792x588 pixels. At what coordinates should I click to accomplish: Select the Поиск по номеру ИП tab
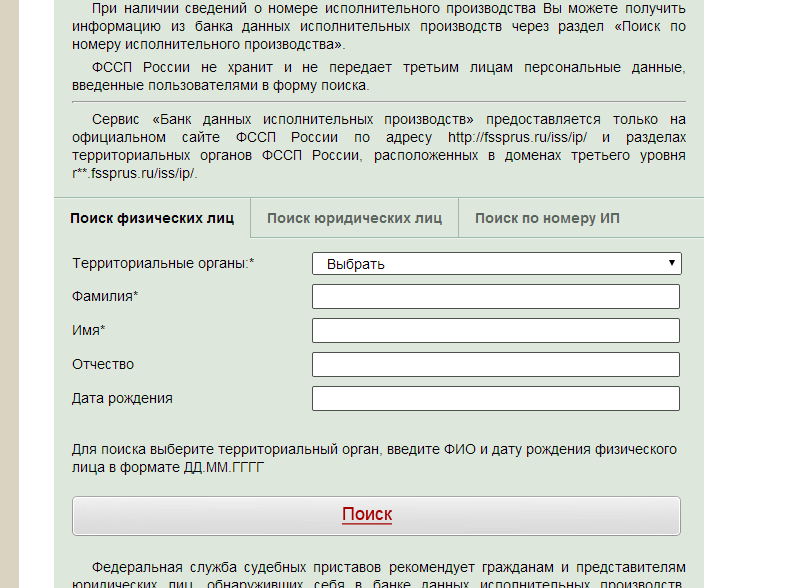(x=547, y=218)
